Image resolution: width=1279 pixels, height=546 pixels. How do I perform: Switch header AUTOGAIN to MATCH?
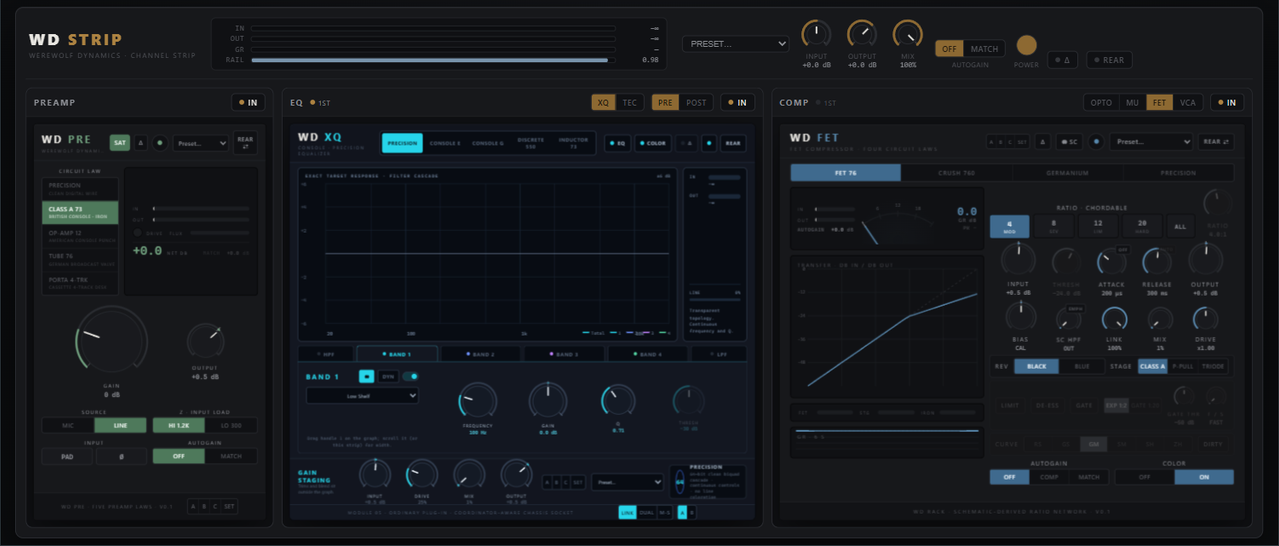pyautogui.click(x=984, y=48)
